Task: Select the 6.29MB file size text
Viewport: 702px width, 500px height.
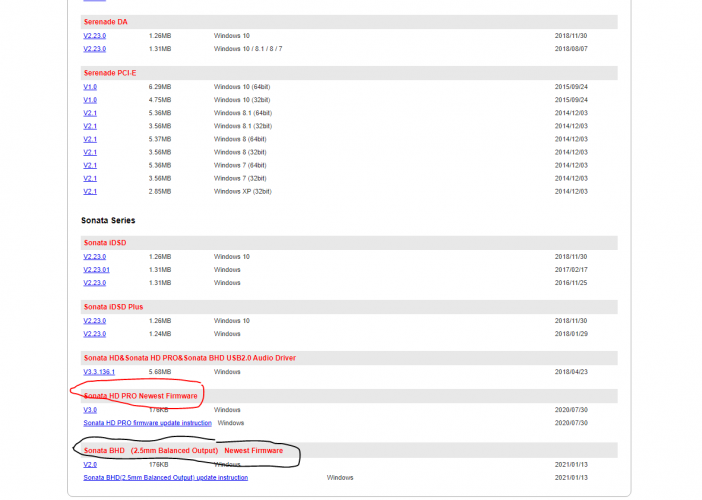Action: coord(160,87)
